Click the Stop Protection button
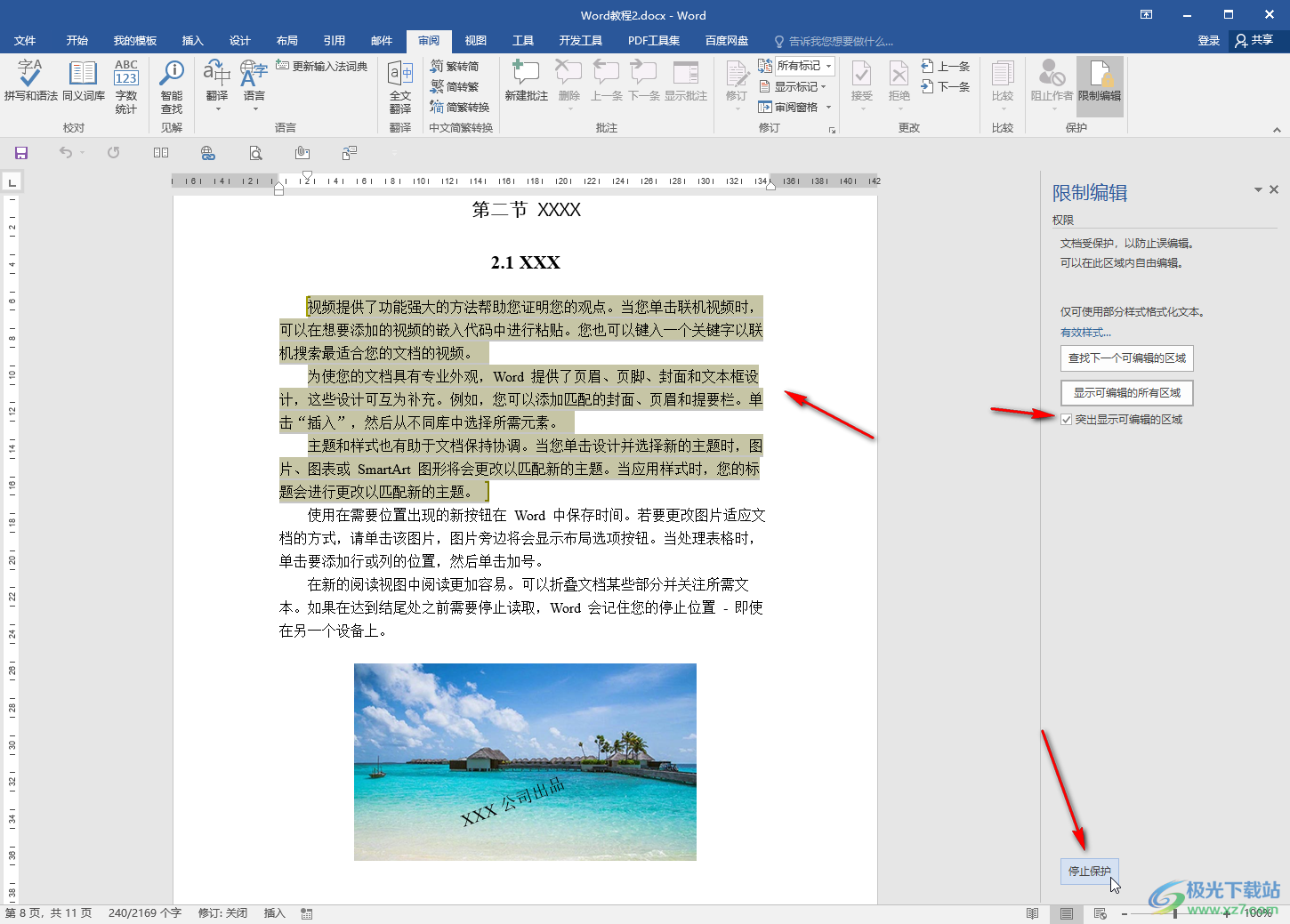Image resolution: width=1290 pixels, height=924 pixels. pos(1089,872)
